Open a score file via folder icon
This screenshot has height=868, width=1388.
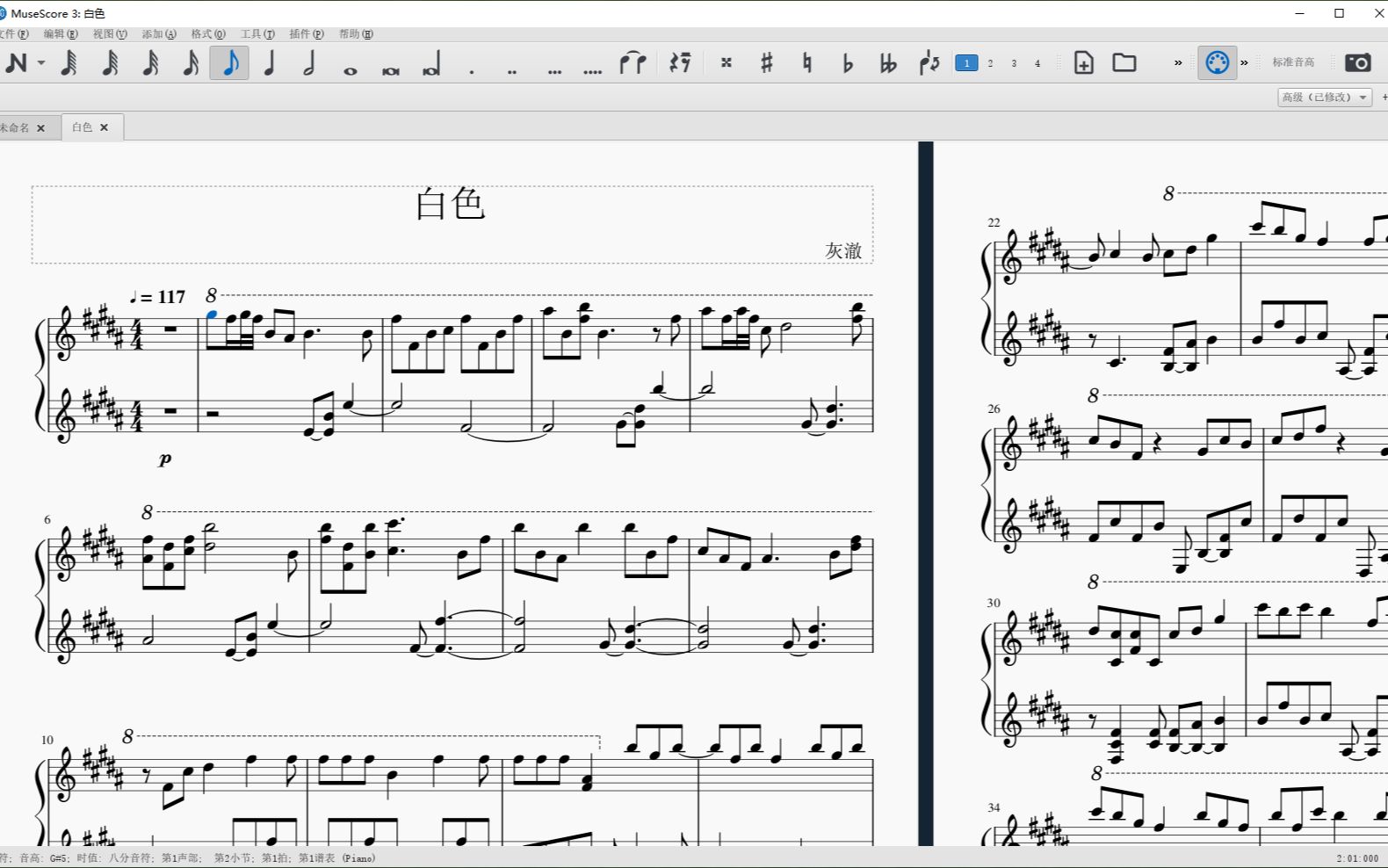point(1124,63)
